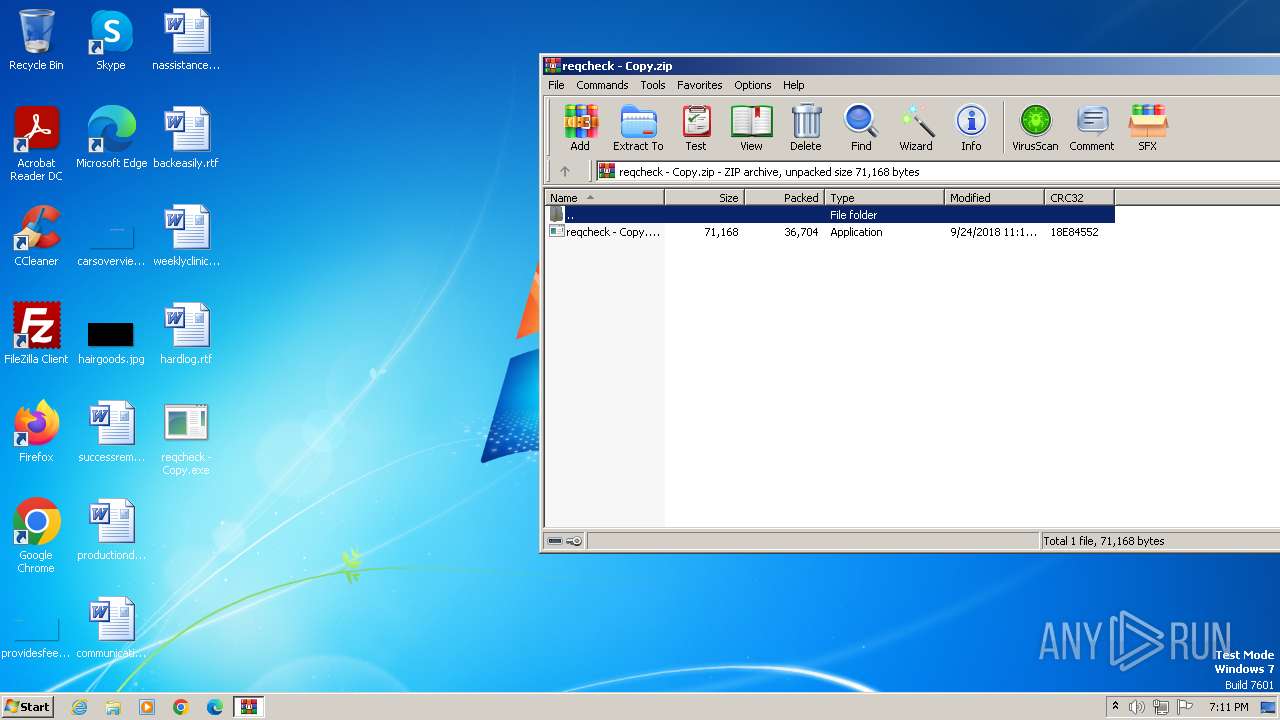Select the CCleaner desktop shortcut
The image size is (1280, 720).
[36, 236]
